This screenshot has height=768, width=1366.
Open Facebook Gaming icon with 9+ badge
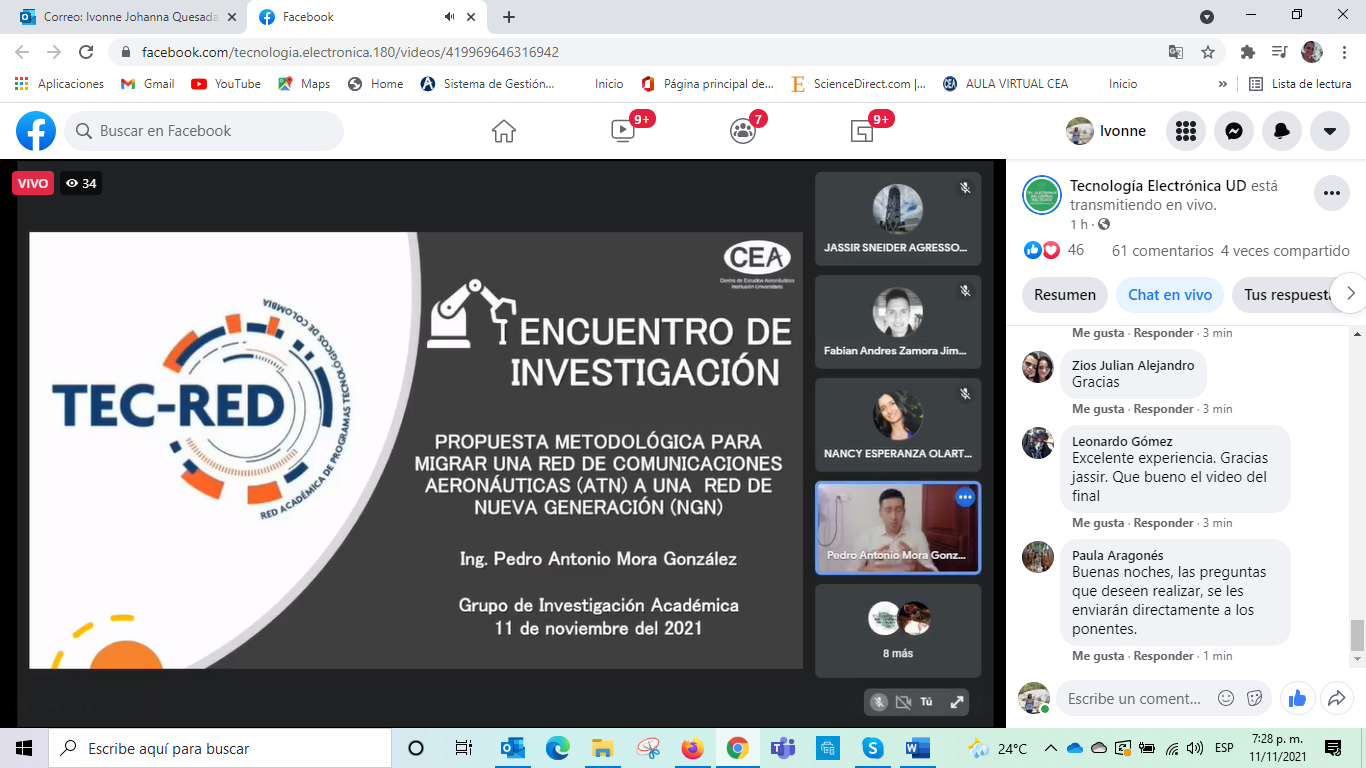tap(861, 131)
